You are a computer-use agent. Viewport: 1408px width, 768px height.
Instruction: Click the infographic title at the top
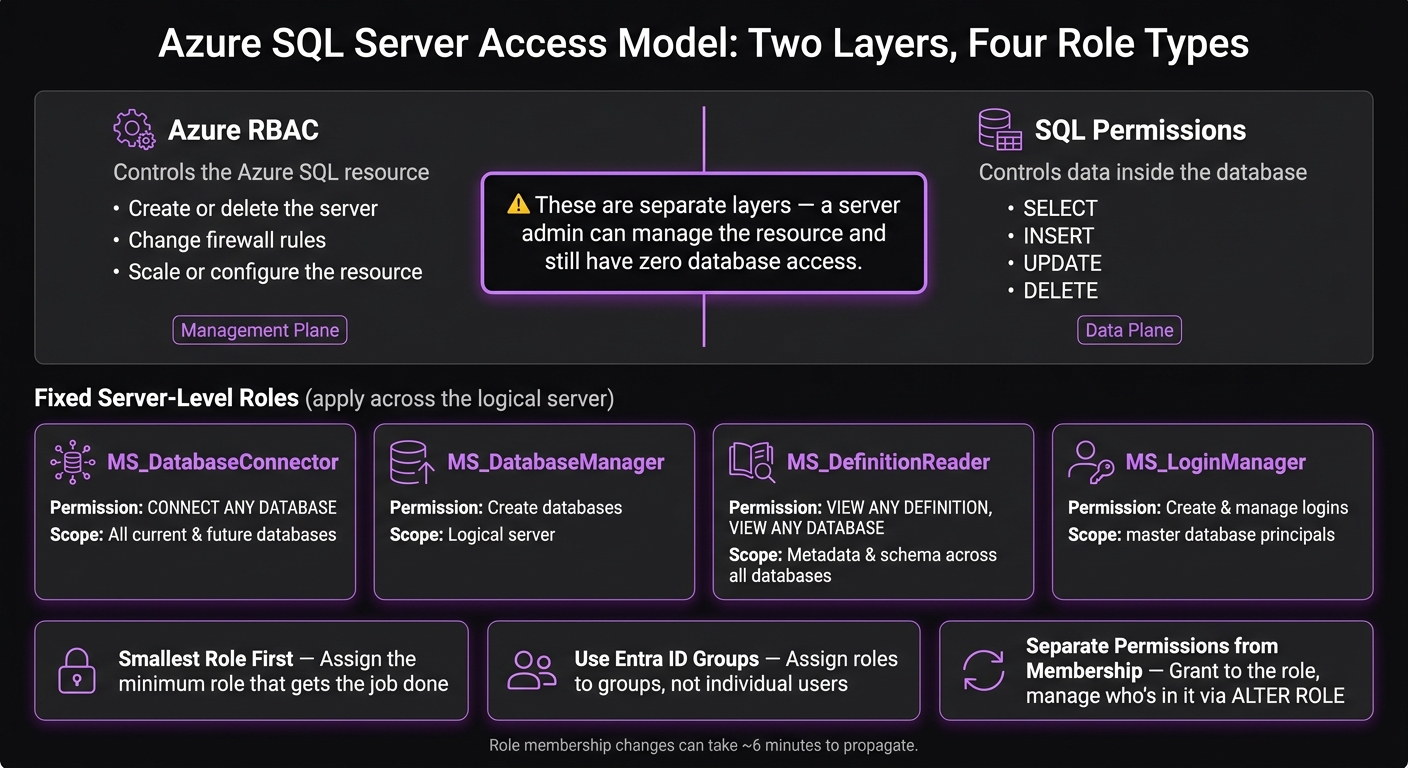[x=704, y=44]
